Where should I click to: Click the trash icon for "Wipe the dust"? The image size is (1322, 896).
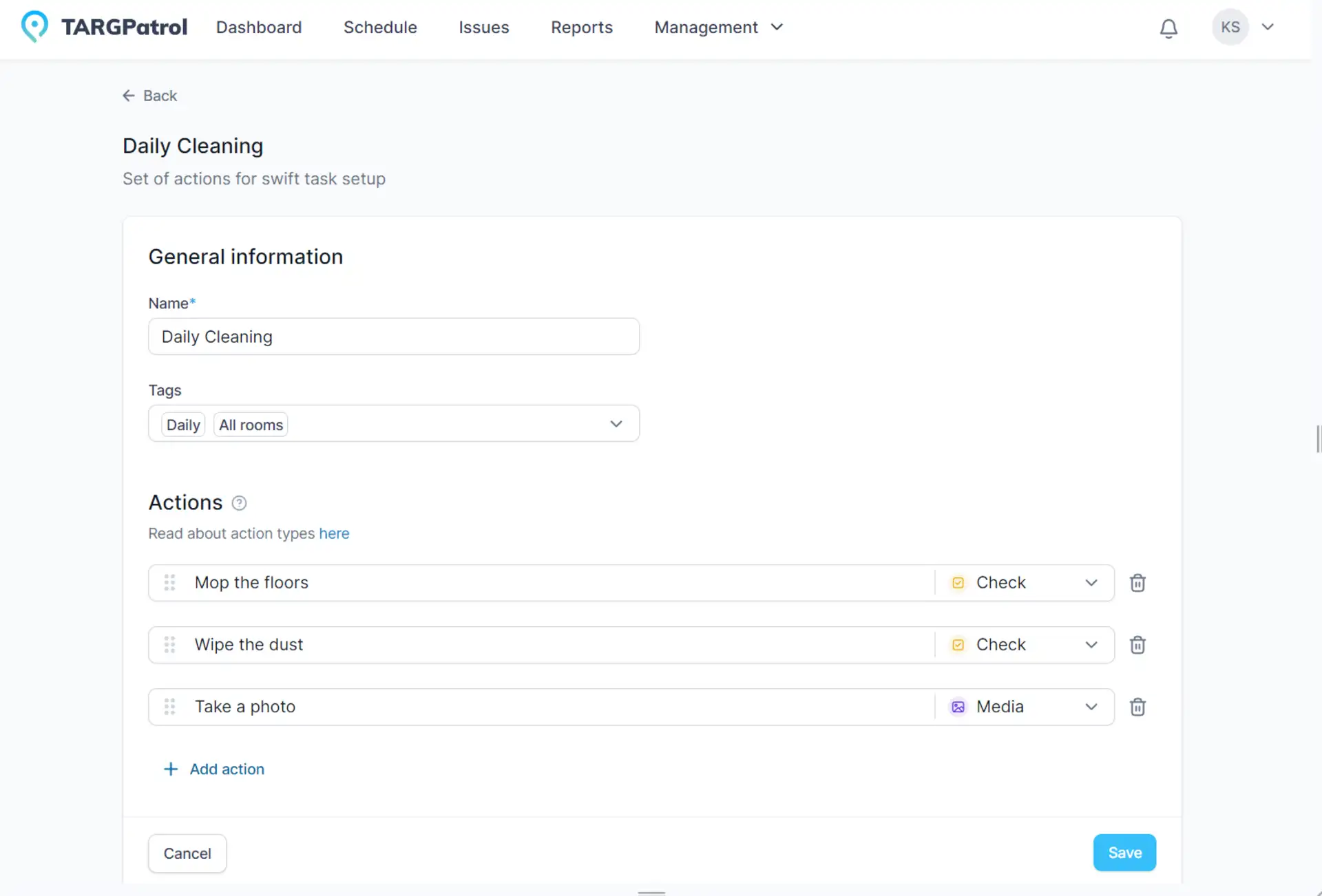[x=1137, y=645]
